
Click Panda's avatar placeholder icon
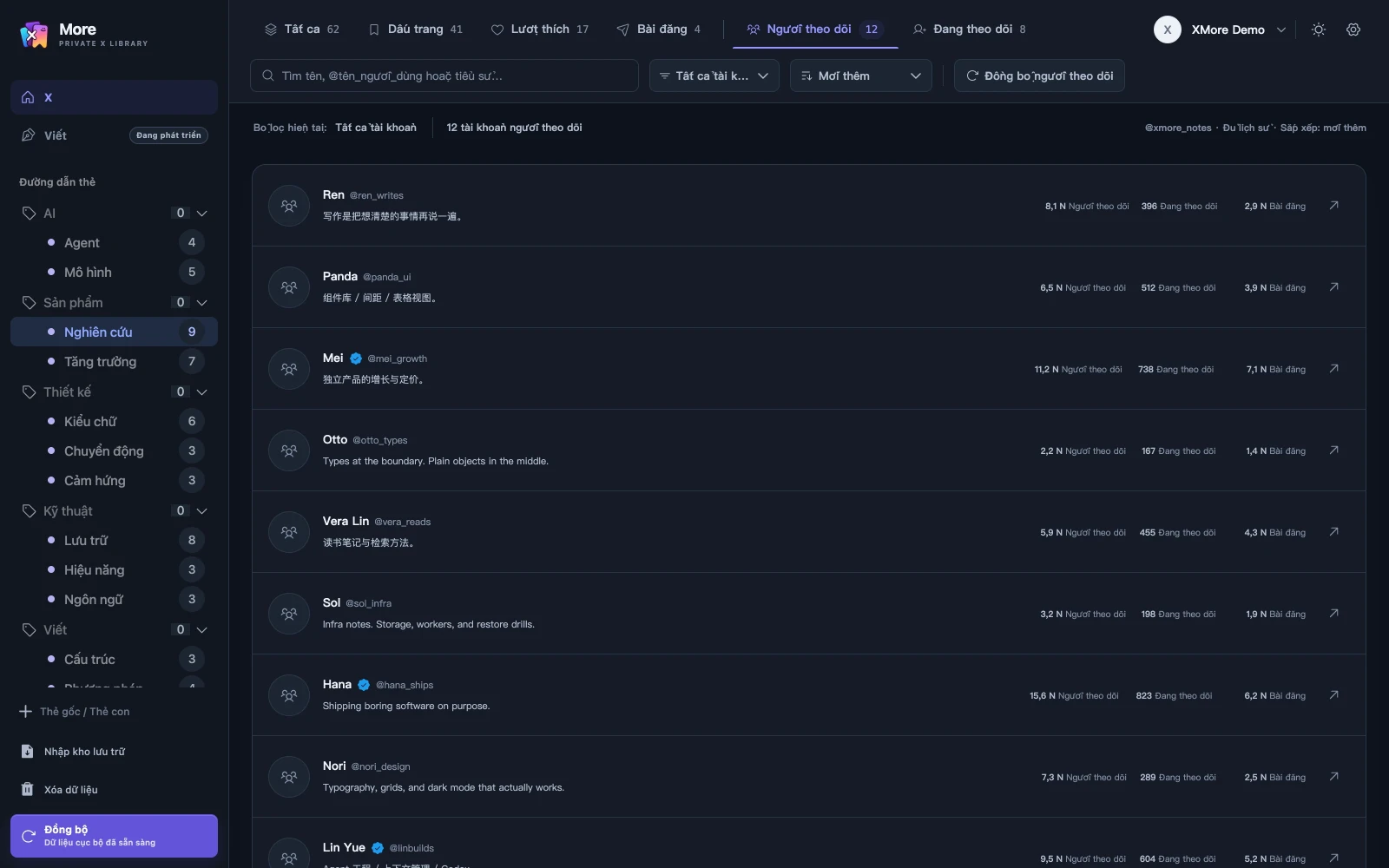[289, 287]
